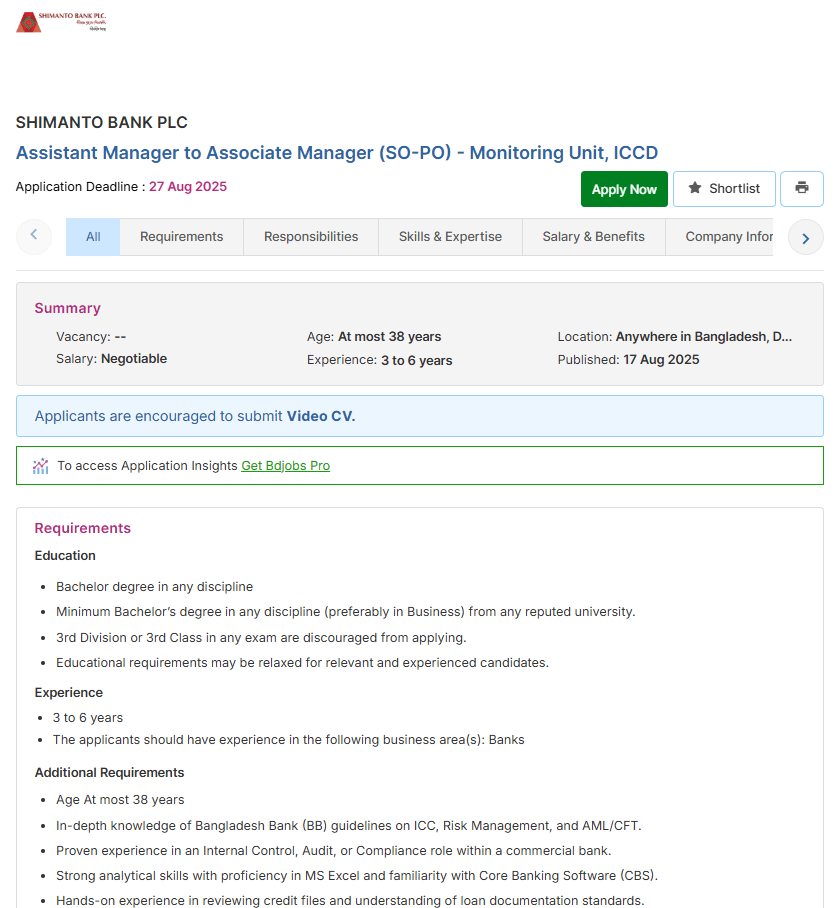Click the deadline date 27 Aug 2025
This screenshot has height=908, width=840.
tap(188, 186)
